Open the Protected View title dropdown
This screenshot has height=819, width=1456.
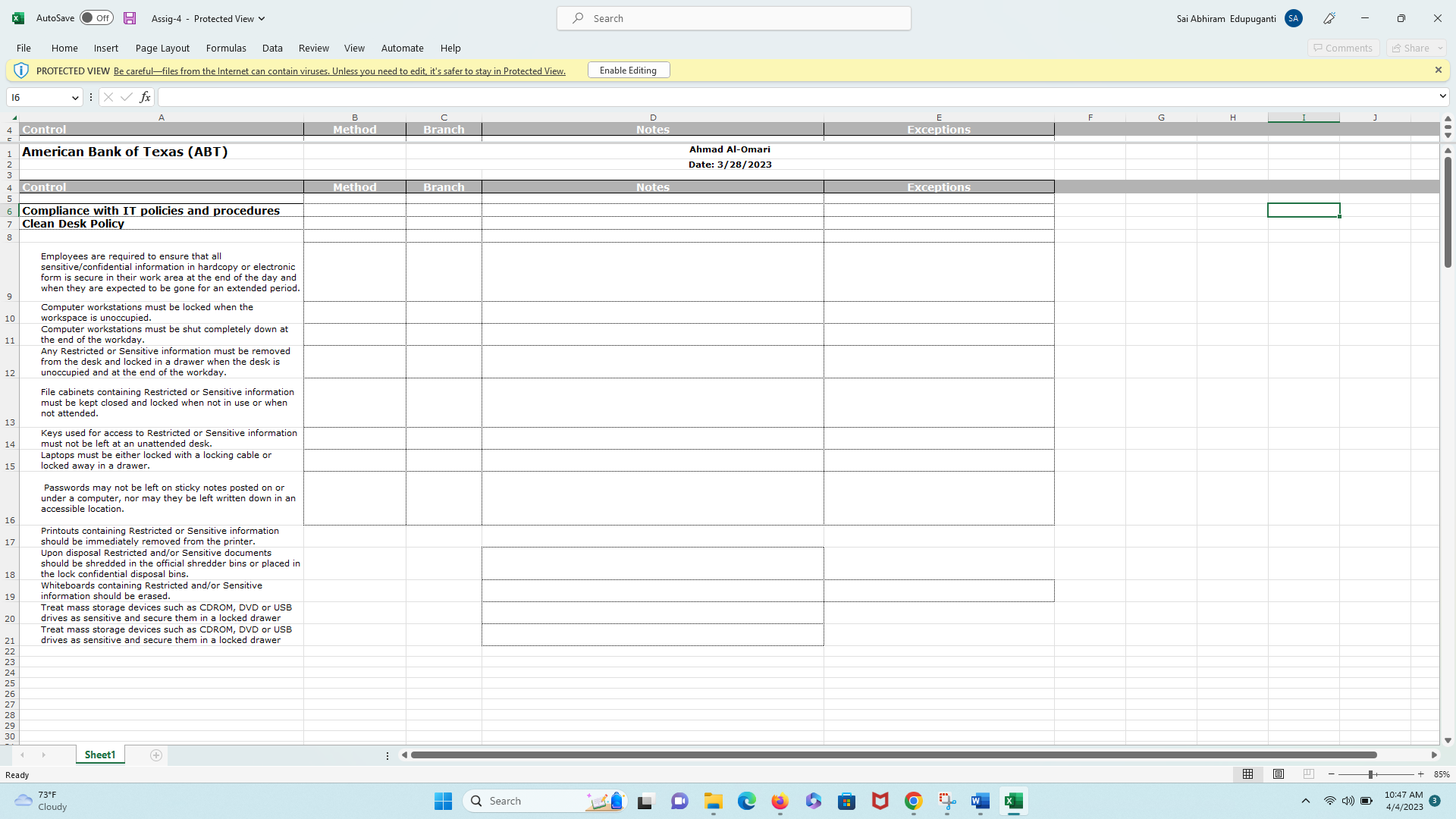pyautogui.click(x=262, y=19)
